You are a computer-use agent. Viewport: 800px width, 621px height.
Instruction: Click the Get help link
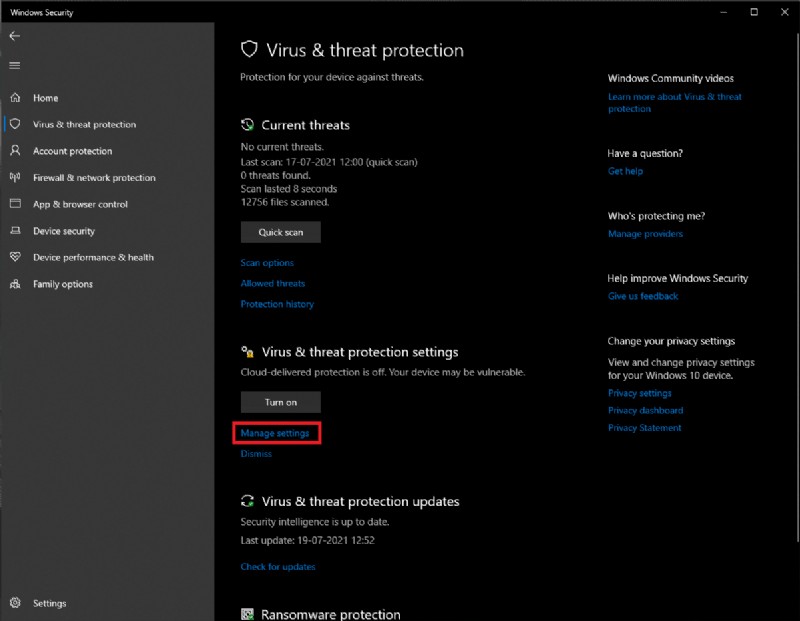coord(625,171)
